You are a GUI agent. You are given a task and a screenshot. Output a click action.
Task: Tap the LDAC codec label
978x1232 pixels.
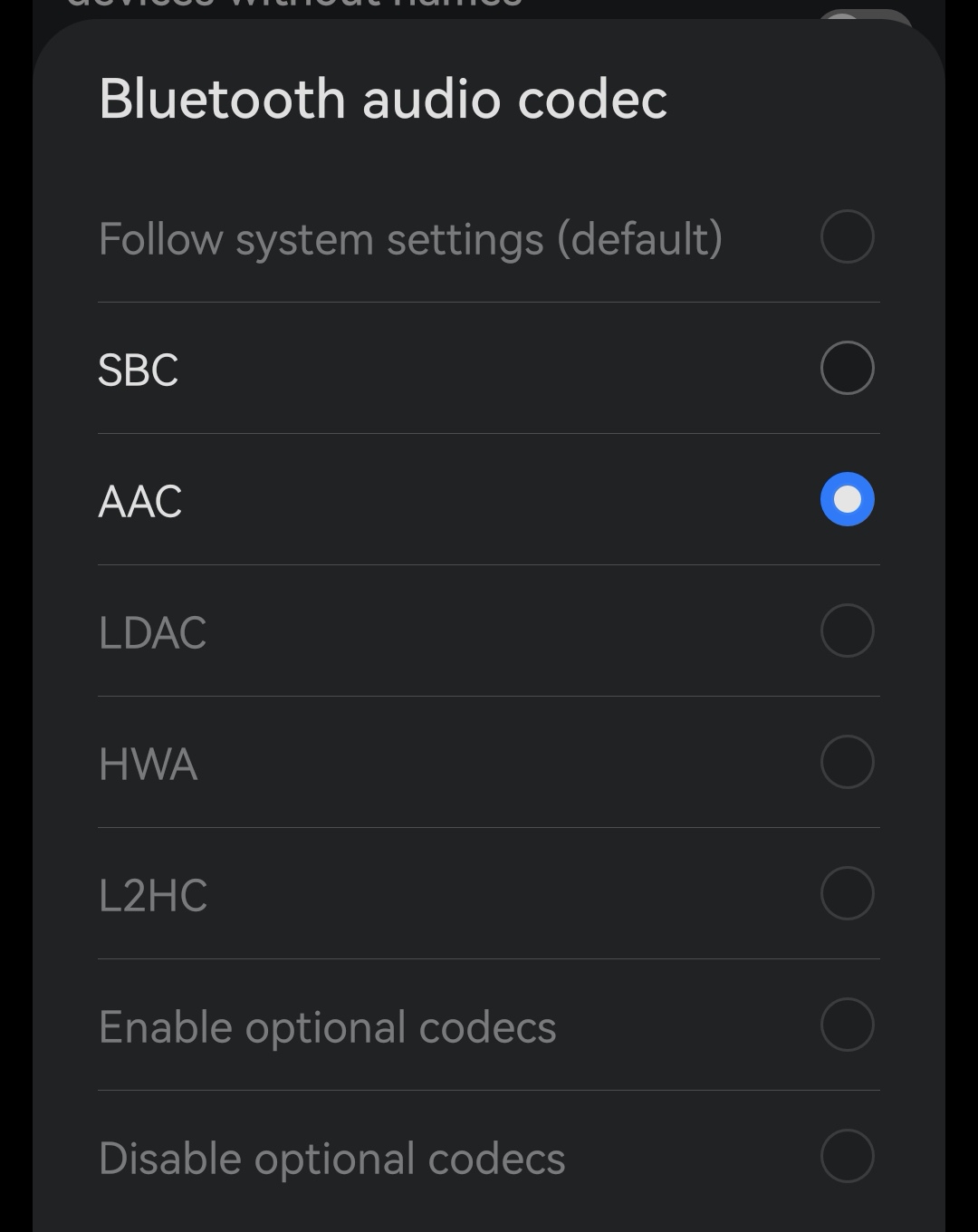pyautogui.click(x=152, y=632)
